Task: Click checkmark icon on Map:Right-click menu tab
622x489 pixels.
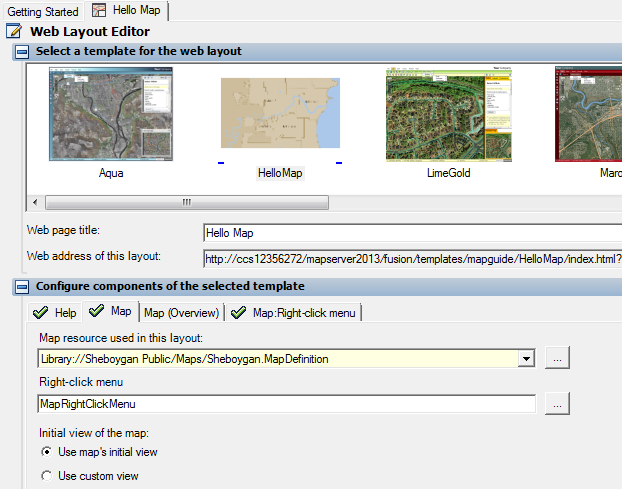Action: [x=238, y=313]
